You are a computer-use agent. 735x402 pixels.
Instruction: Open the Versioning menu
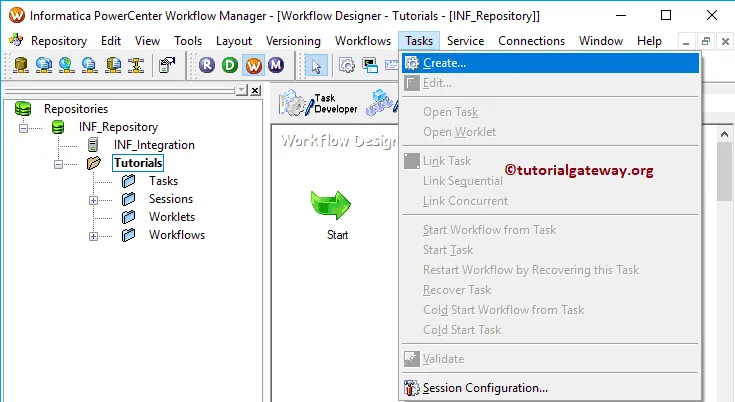click(x=293, y=41)
